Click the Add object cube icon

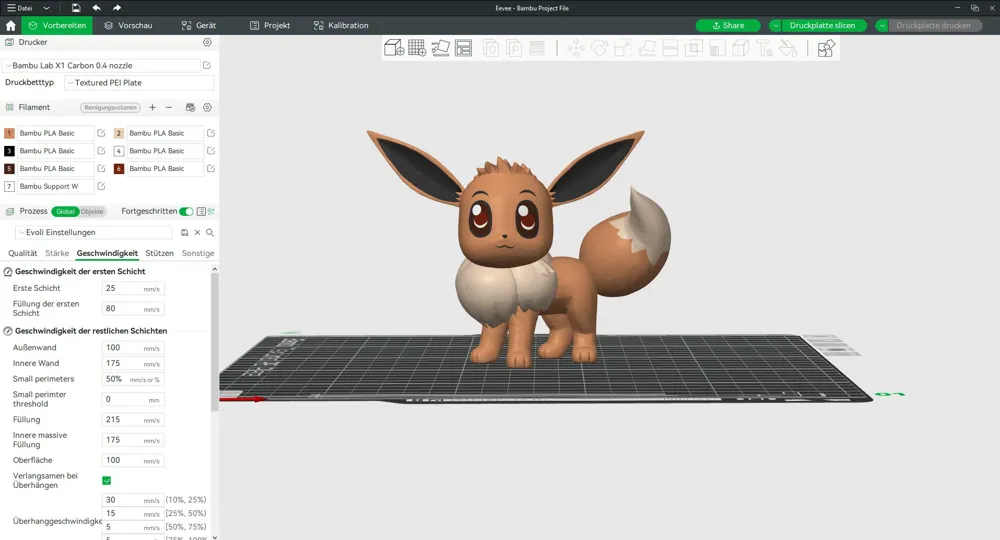pos(394,48)
